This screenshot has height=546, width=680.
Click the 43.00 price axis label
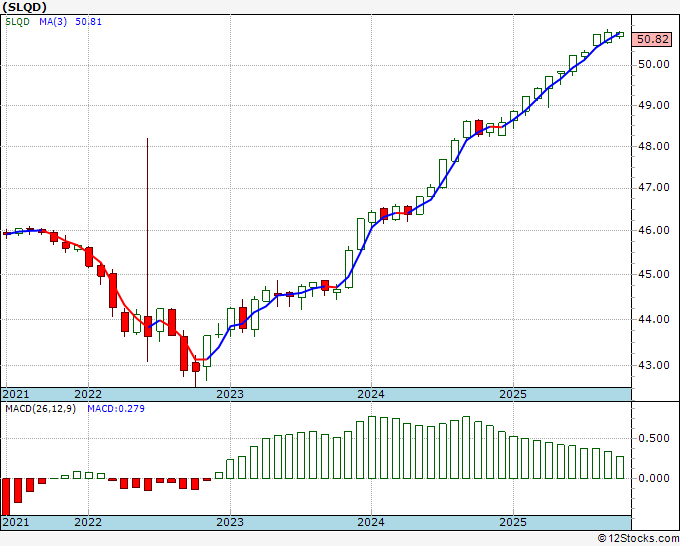tap(653, 365)
